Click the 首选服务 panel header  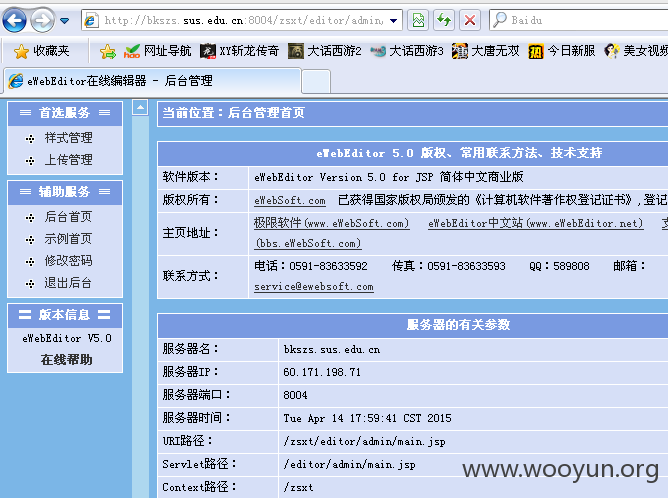coord(65,113)
